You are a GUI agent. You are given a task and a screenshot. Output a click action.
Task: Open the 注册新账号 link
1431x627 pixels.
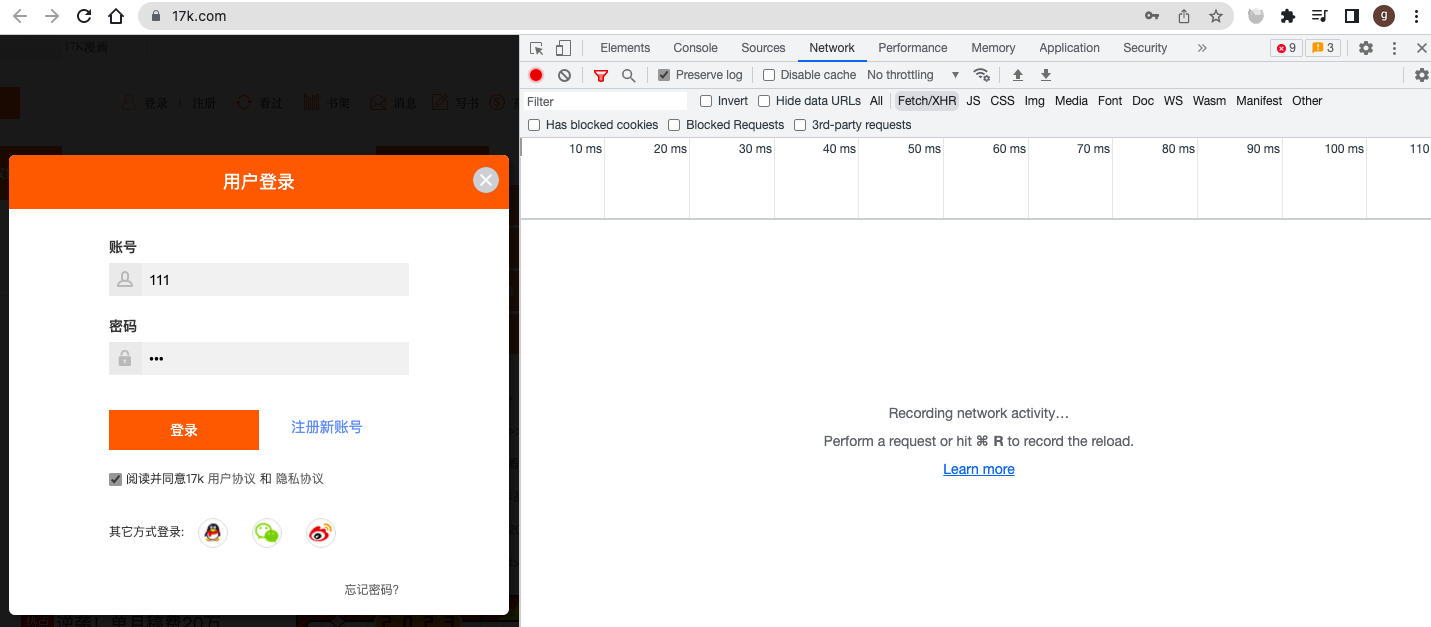click(x=327, y=427)
